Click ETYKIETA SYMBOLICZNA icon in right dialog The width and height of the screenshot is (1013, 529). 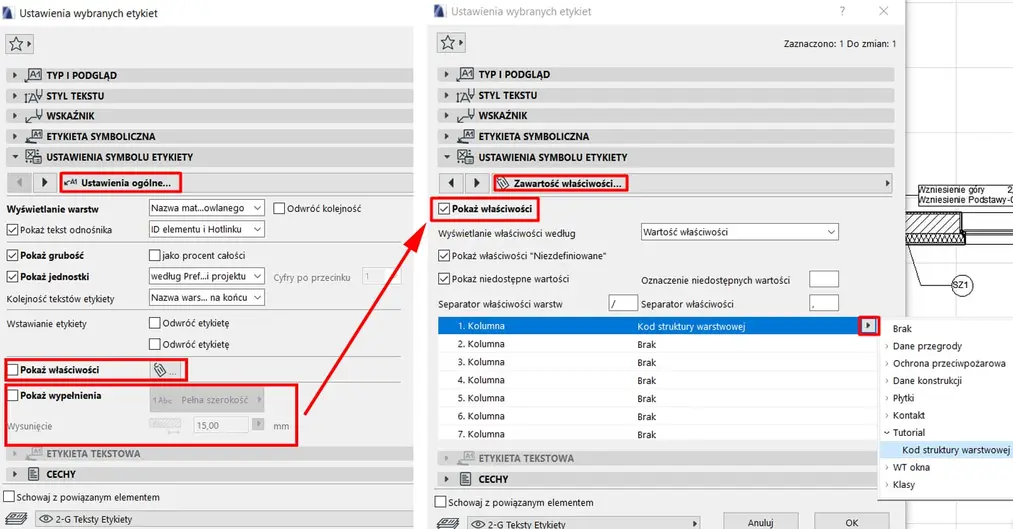pos(465,136)
